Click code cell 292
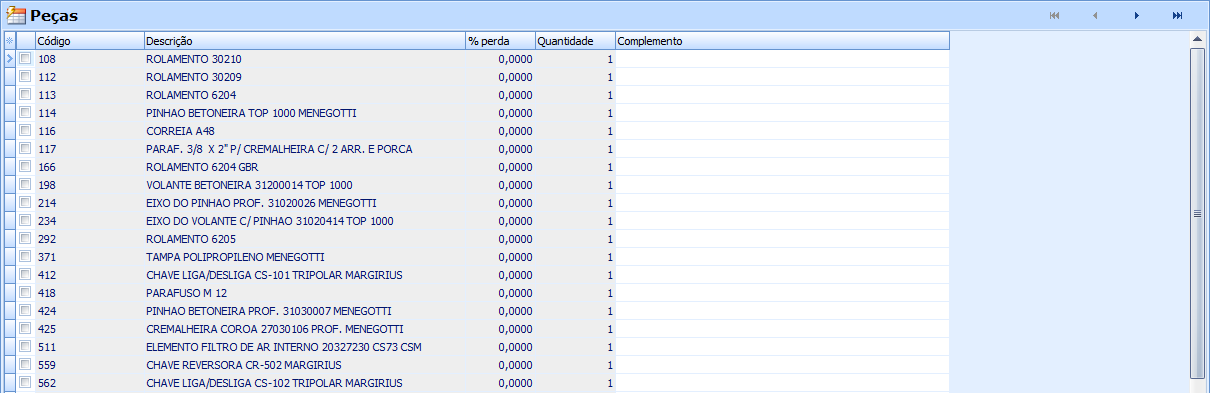Screen dimensions: 1210x393 [x=89, y=239]
